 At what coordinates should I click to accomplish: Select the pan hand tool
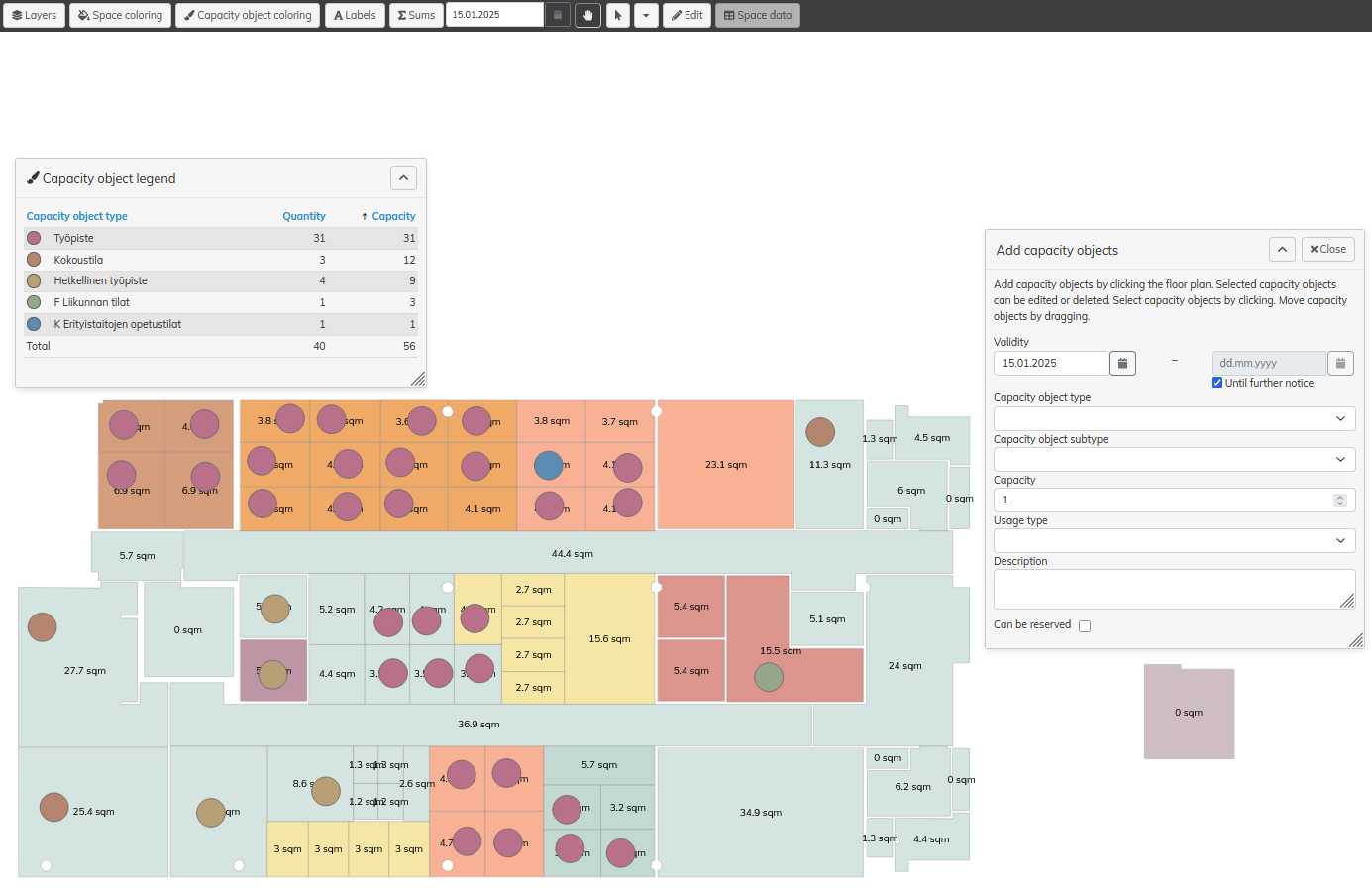(587, 15)
